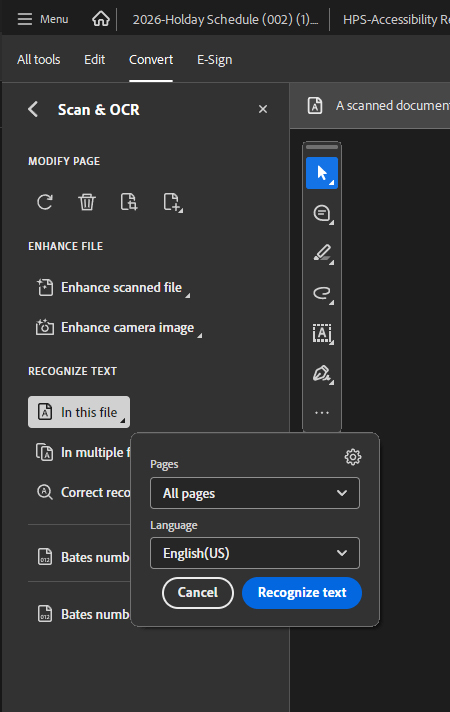450x712 pixels.
Task: Select the arrow selection tool
Action: [x=322, y=173]
